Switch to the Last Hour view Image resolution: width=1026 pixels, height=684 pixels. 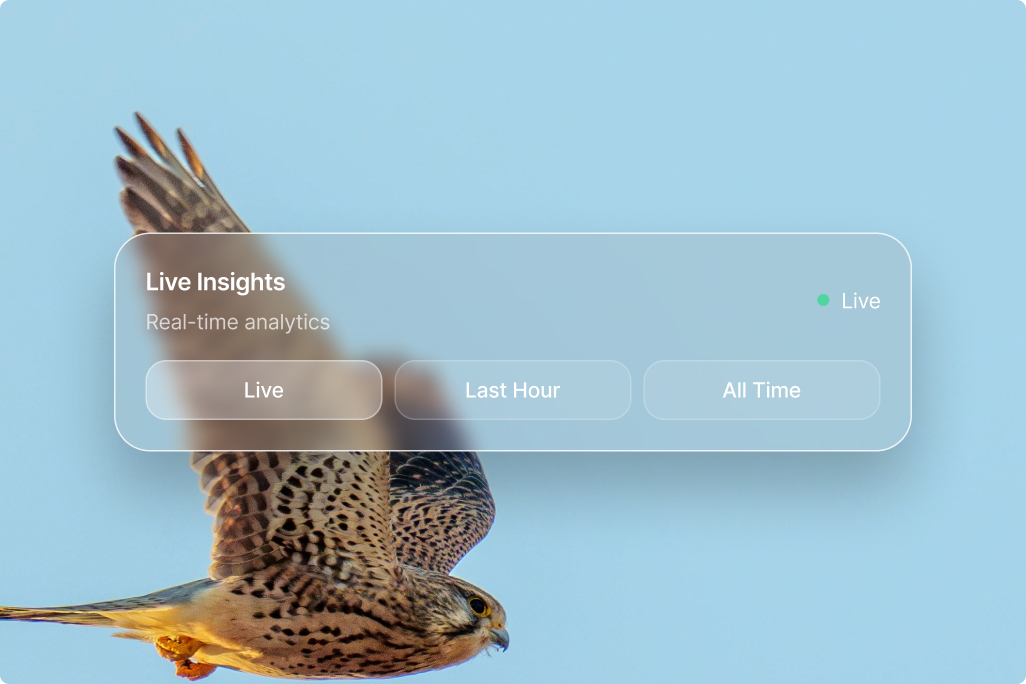513,390
